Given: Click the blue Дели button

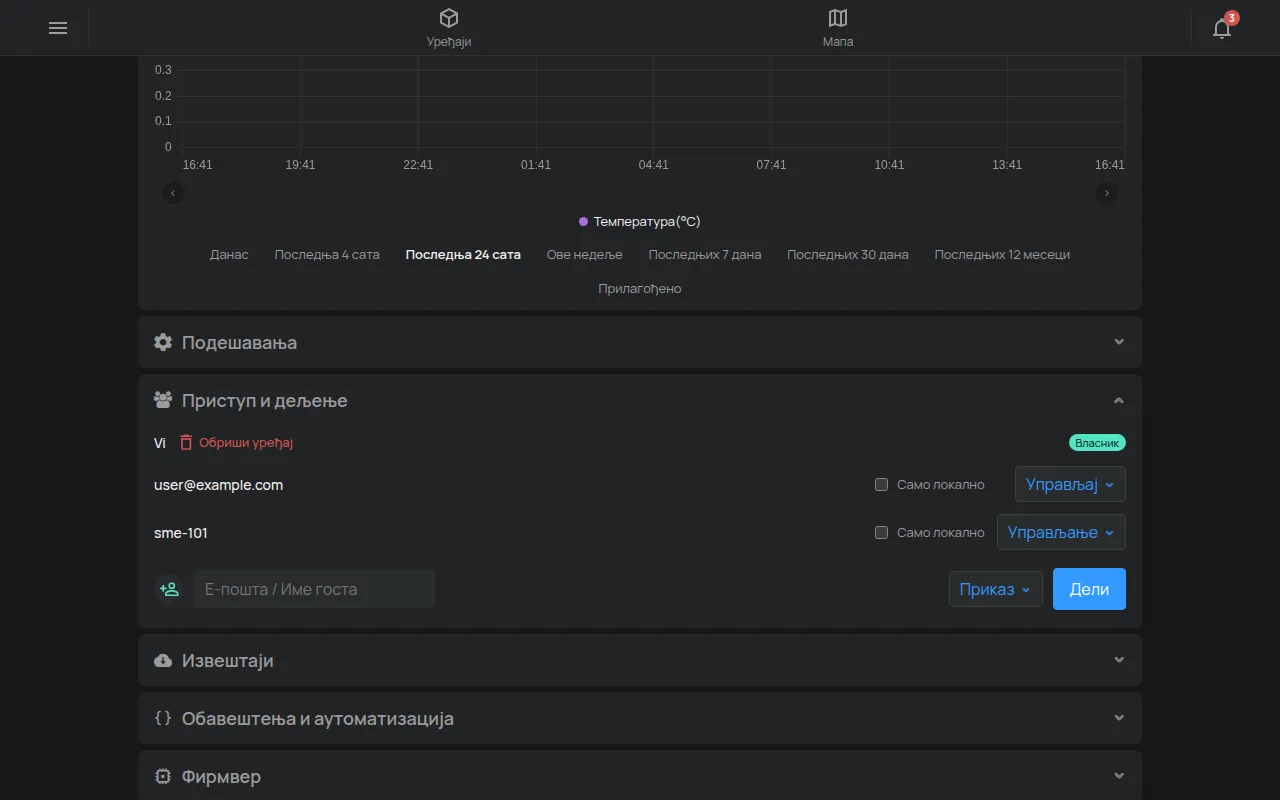Looking at the screenshot, I should (x=1089, y=589).
